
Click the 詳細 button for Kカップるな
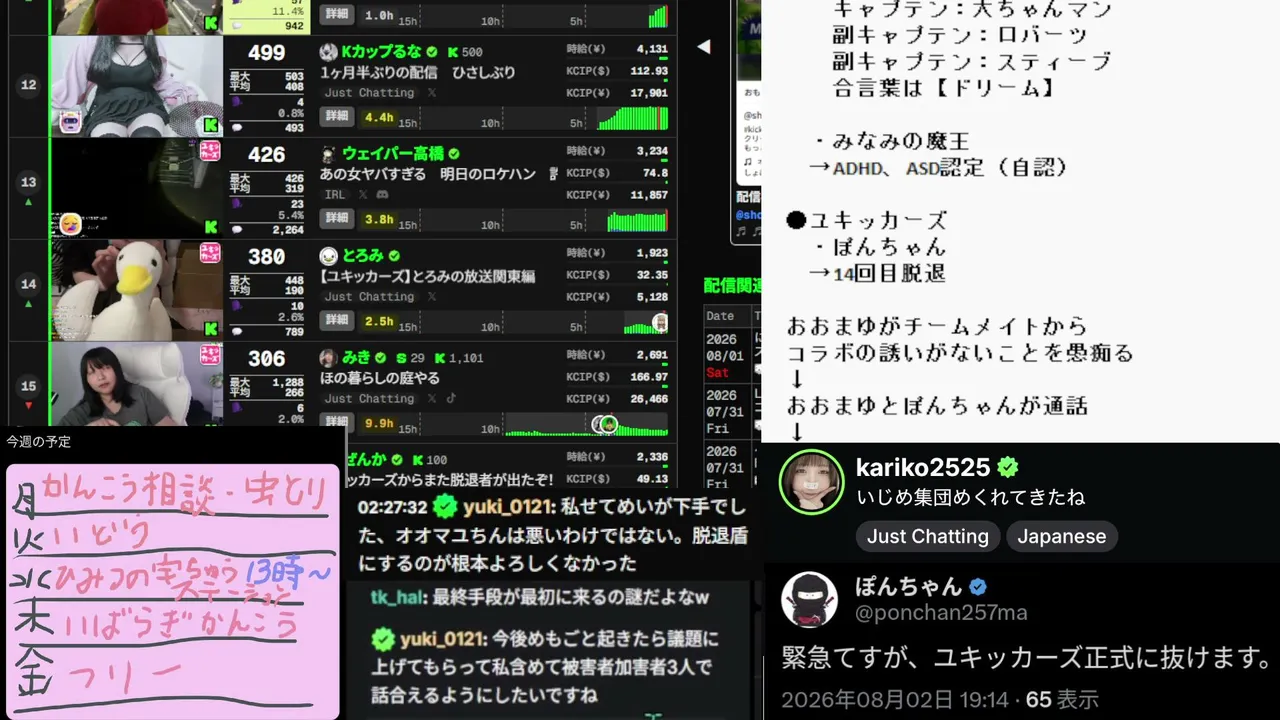coord(337,118)
